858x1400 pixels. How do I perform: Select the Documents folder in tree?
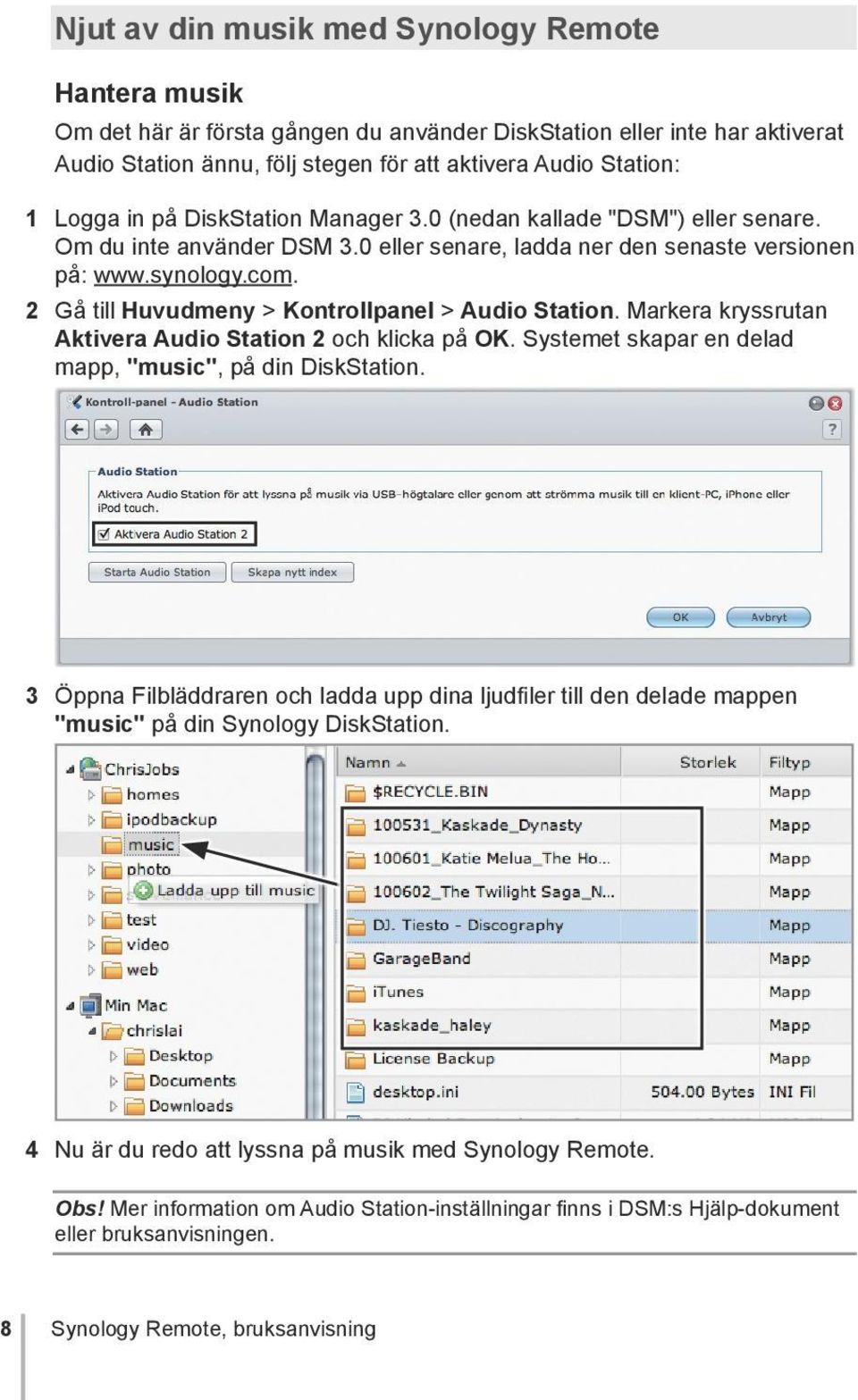pos(180,1081)
